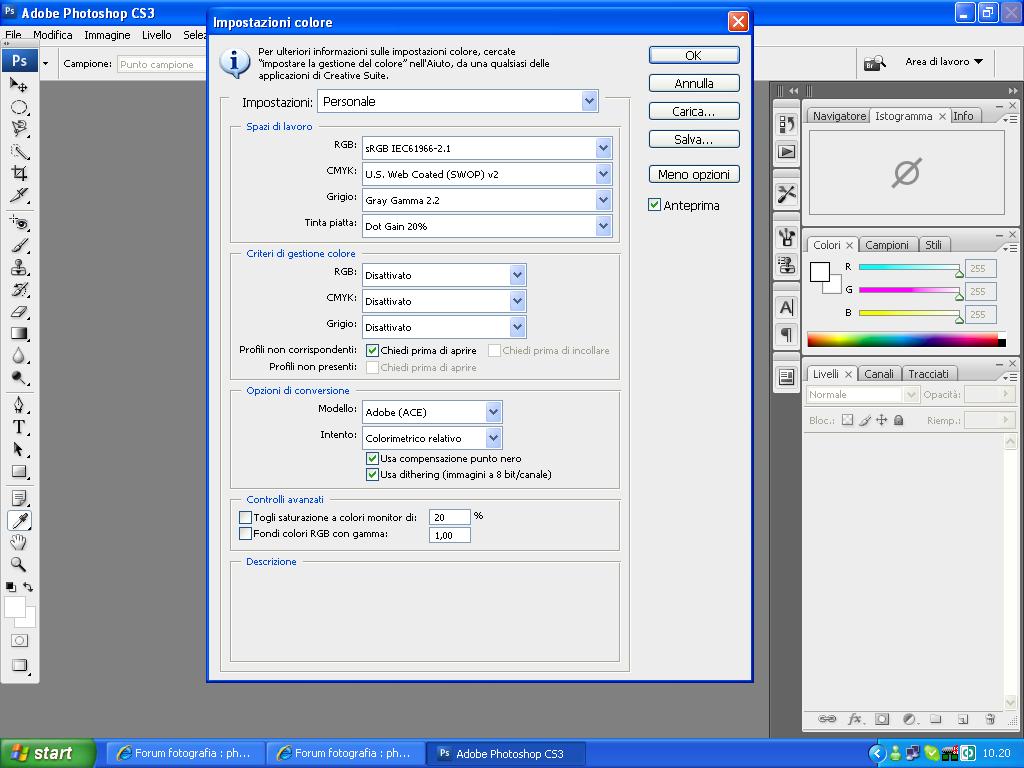
Task: Open the CMYK working space dropdown
Action: 487,174
